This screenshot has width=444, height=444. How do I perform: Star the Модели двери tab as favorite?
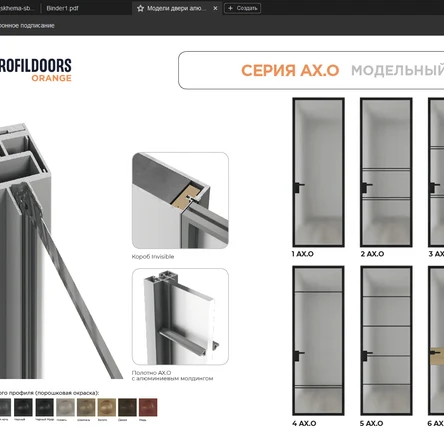click(x=140, y=8)
